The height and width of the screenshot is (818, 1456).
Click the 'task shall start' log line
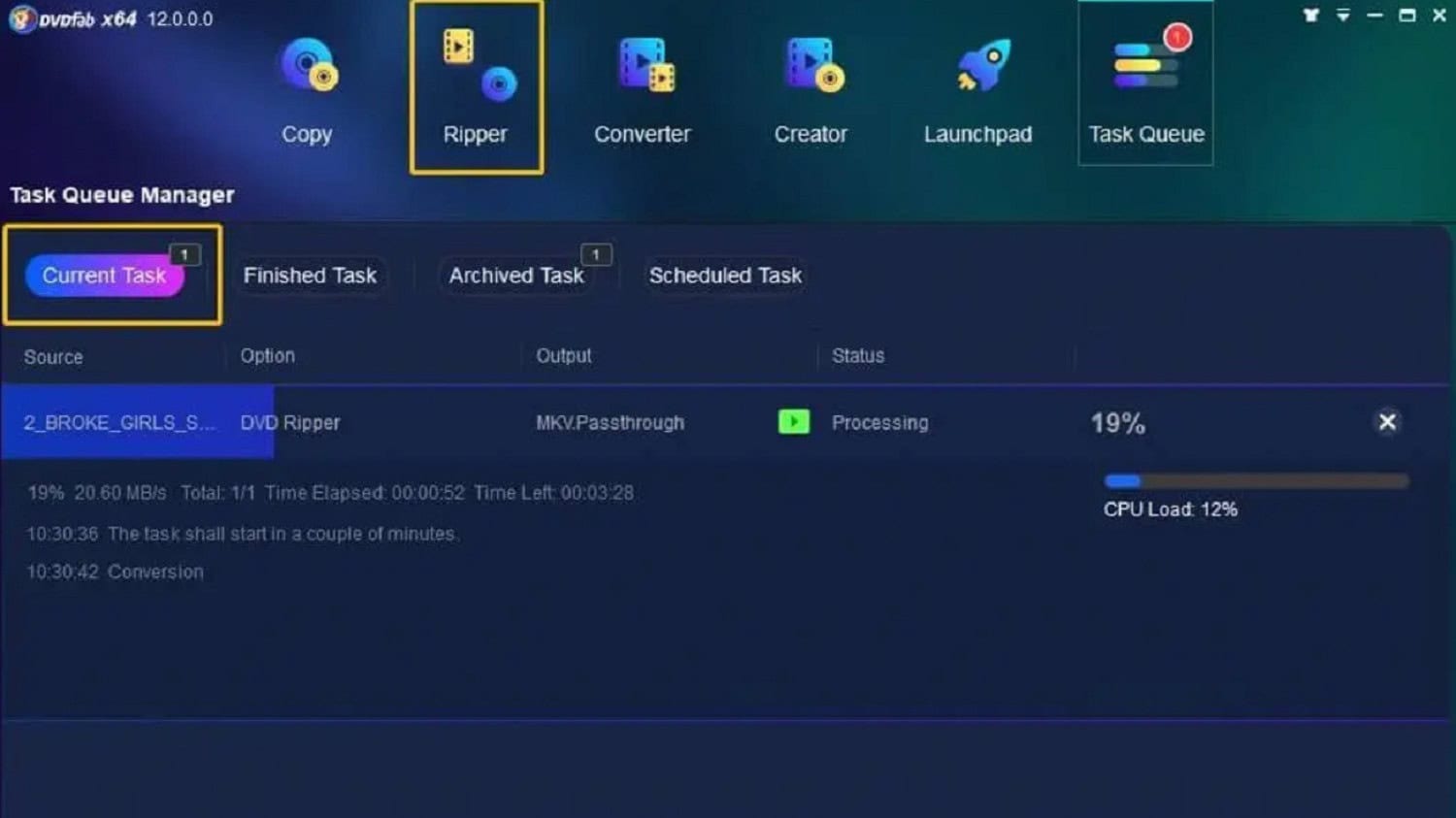coord(243,534)
